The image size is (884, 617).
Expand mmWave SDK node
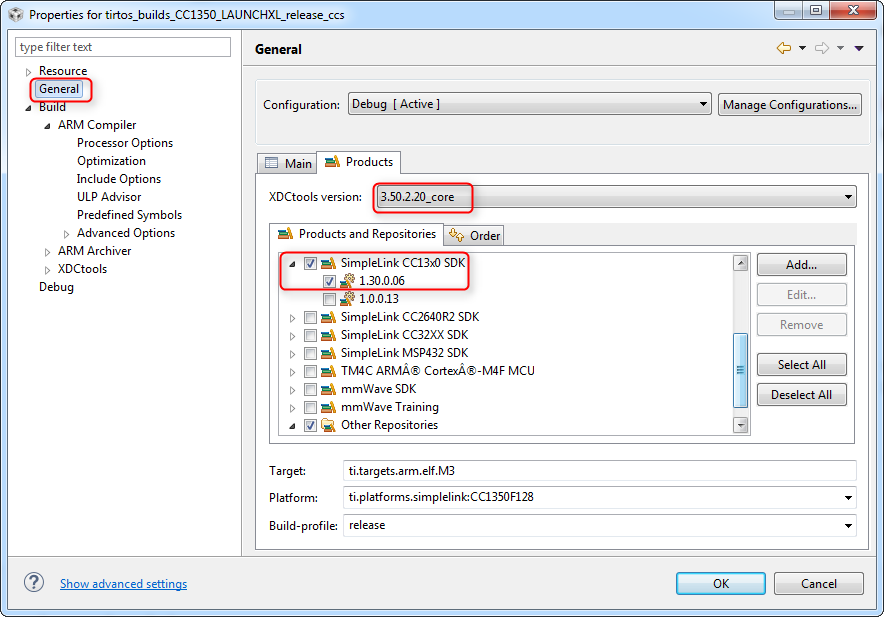pyautogui.click(x=292, y=390)
